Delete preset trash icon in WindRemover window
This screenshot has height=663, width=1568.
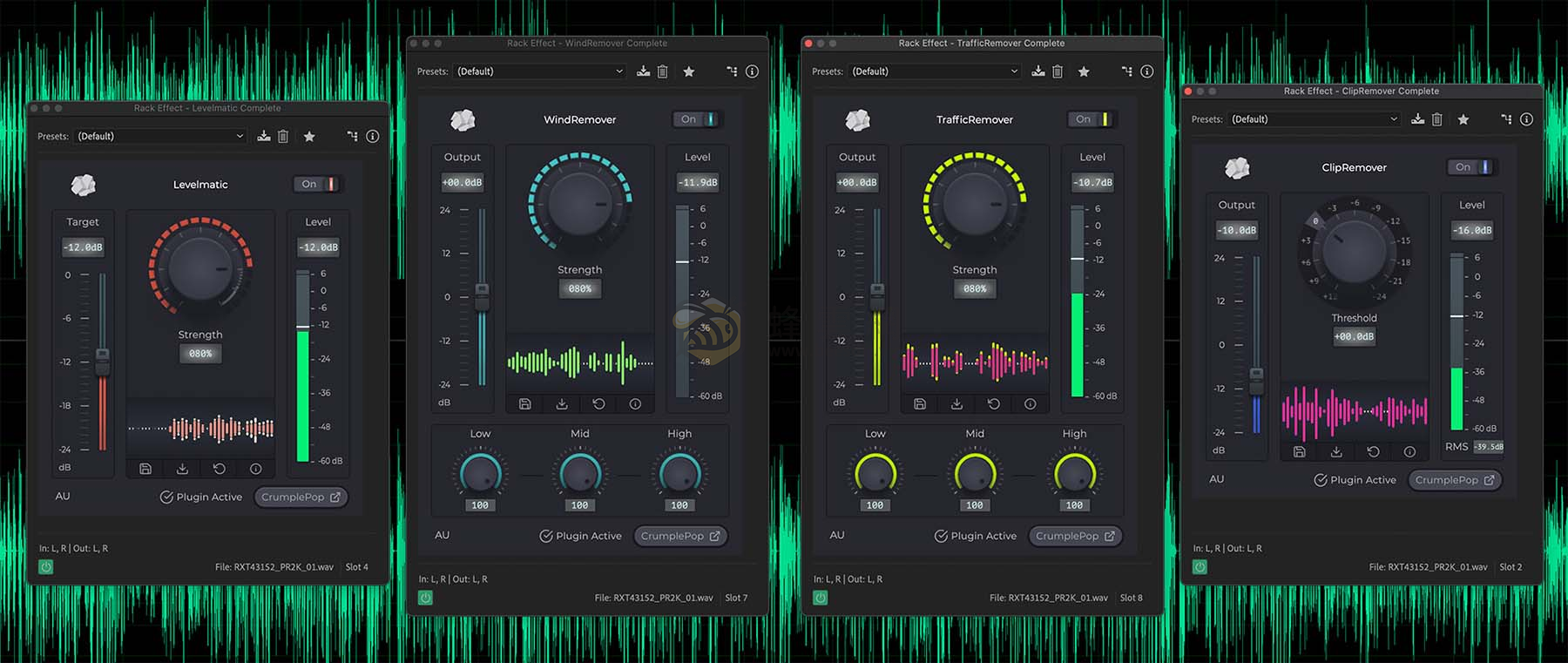663,71
